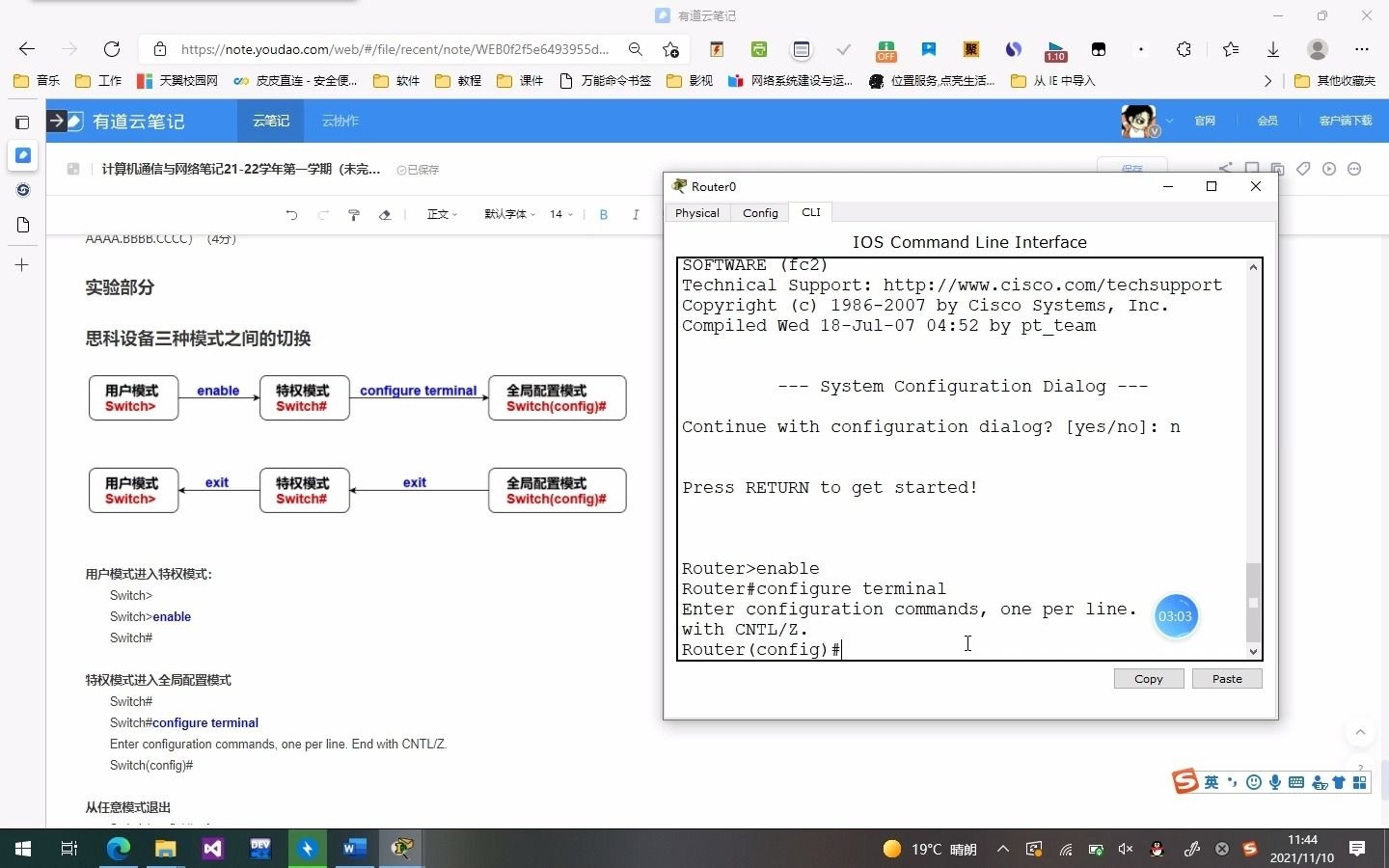Image resolution: width=1389 pixels, height=868 pixels.
Task: Open the Config tab in Router0
Action: [760, 213]
